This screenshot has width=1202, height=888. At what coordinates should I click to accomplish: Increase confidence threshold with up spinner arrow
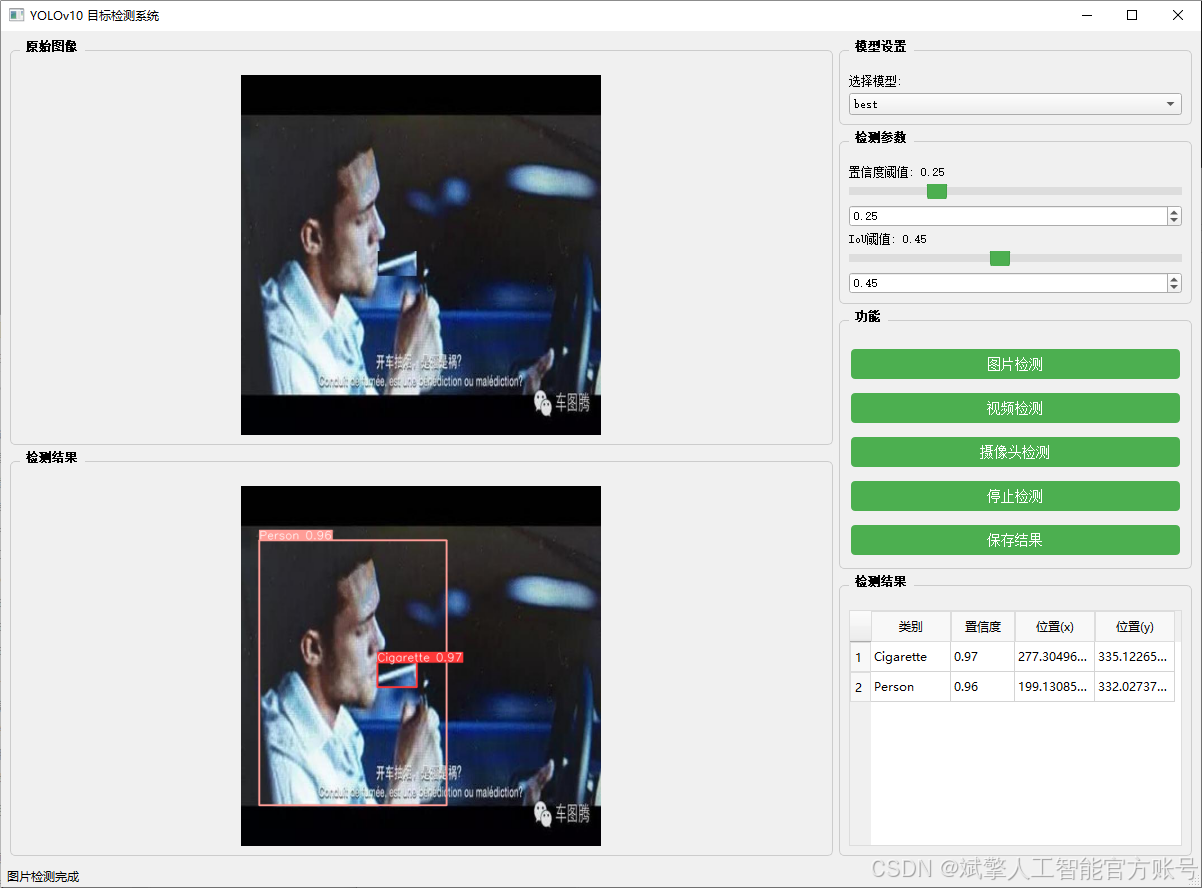1174,212
